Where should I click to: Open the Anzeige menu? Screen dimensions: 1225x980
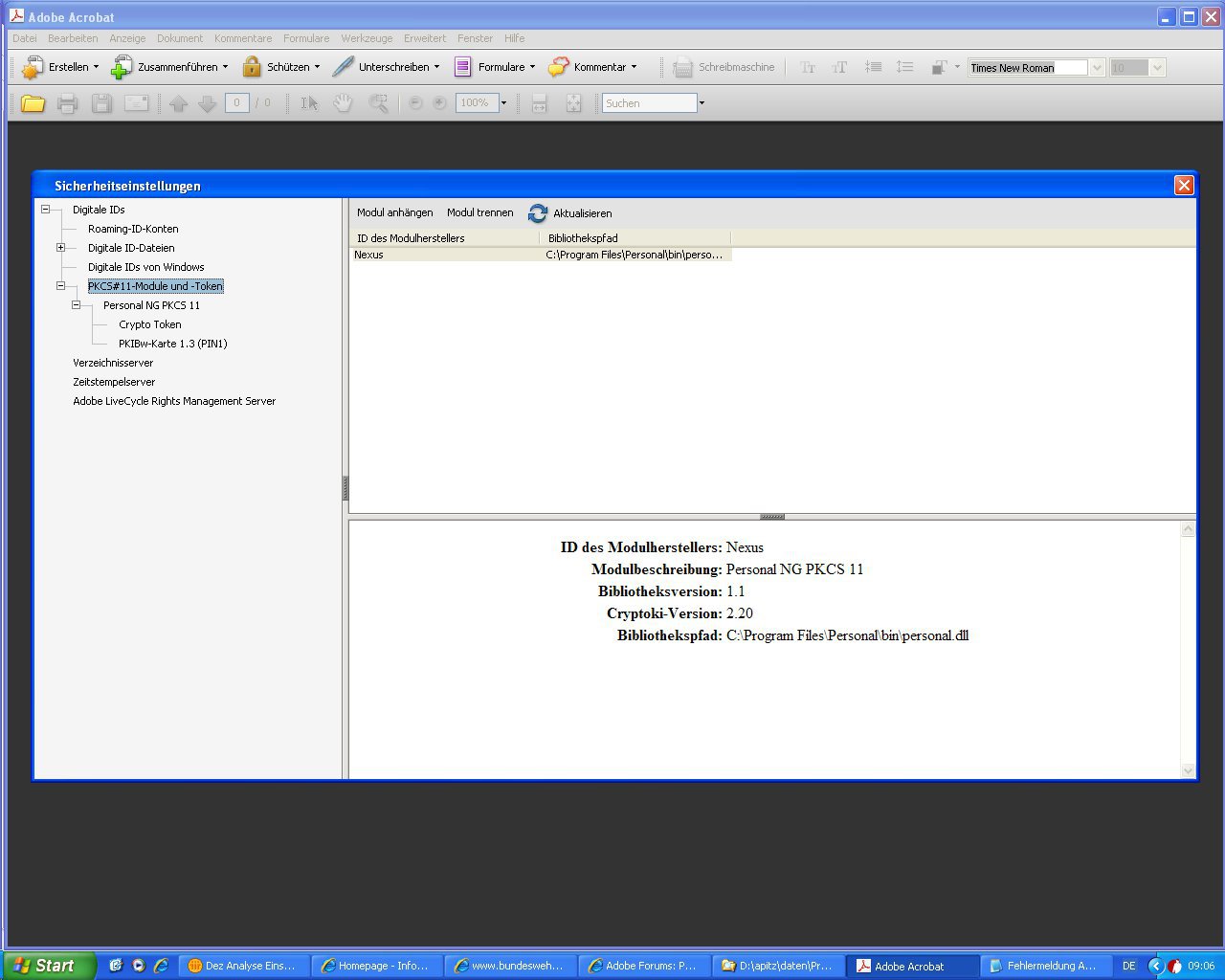pos(127,38)
